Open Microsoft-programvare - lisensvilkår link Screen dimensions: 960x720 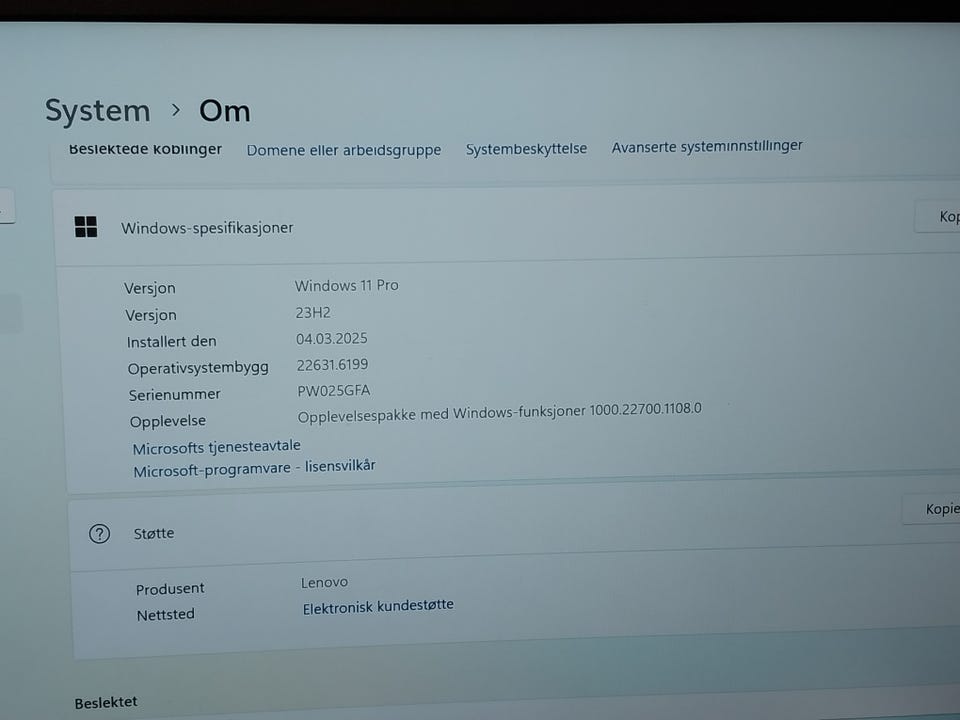coord(254,468)
